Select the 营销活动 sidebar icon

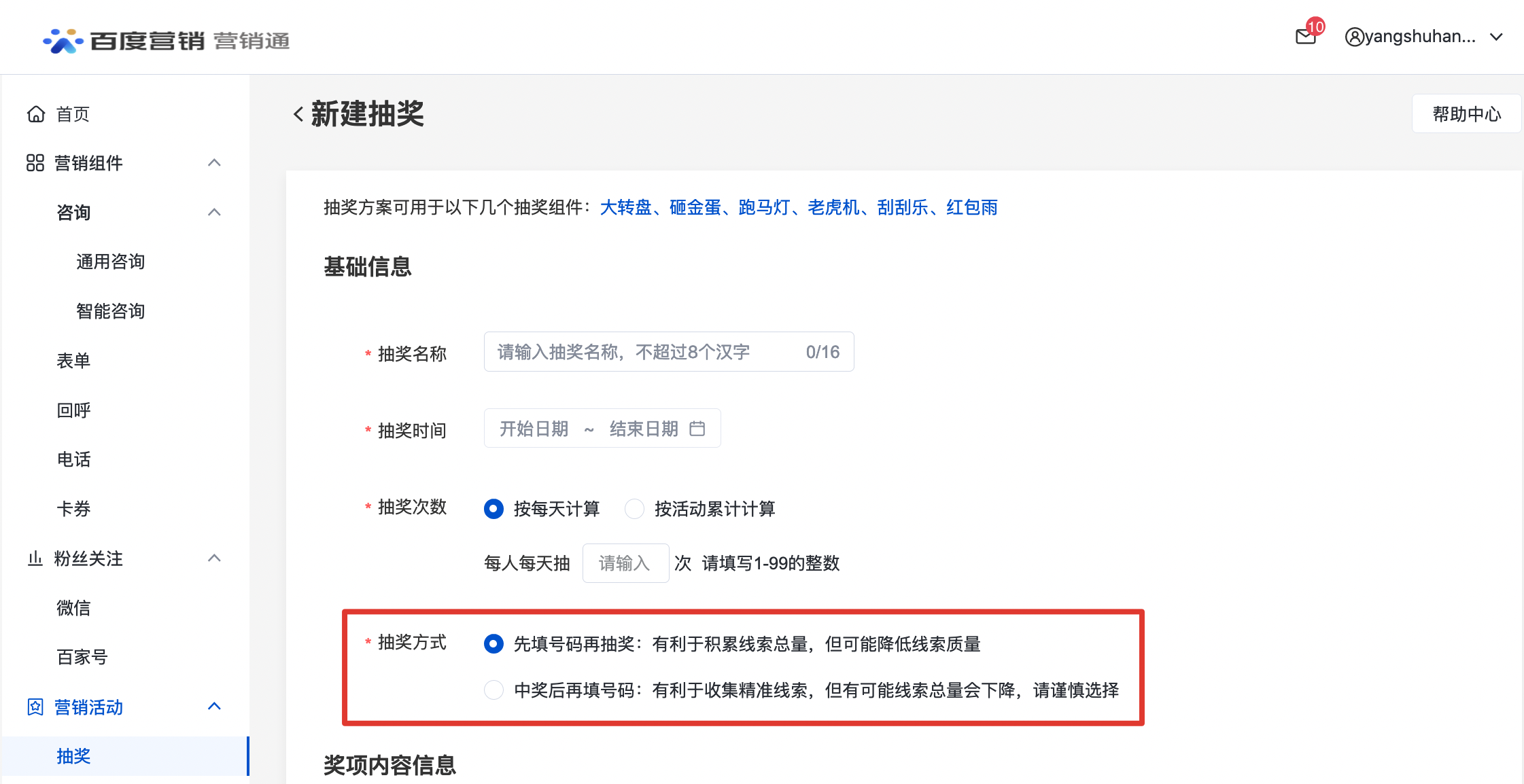(x=35, y=707)
